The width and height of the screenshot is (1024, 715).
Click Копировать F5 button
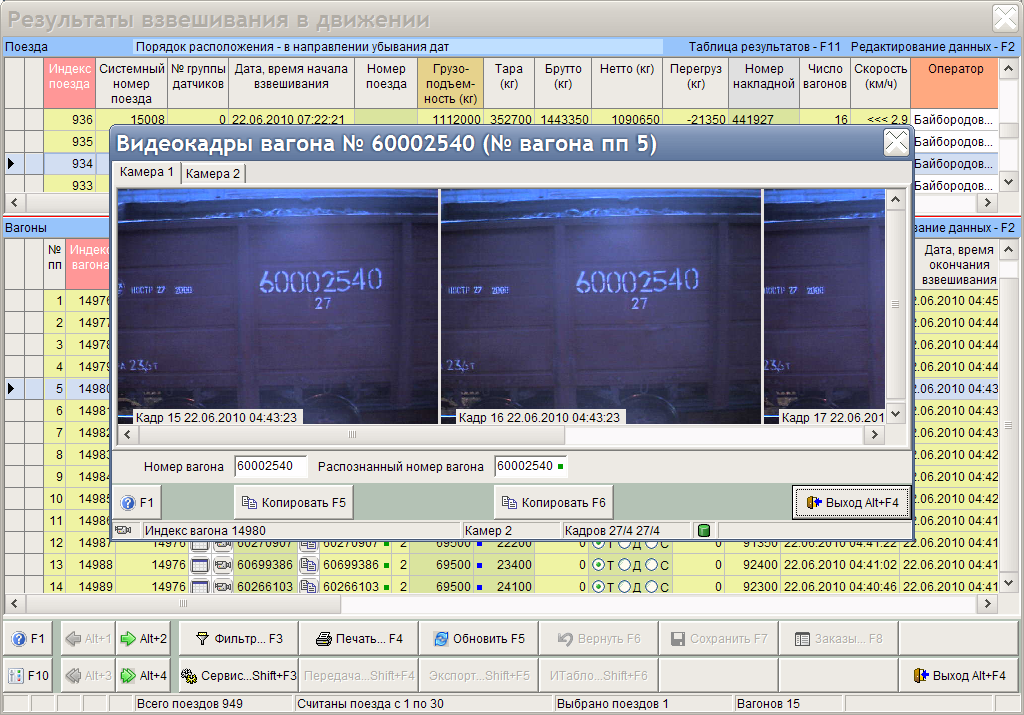click(x=294, y=503)
